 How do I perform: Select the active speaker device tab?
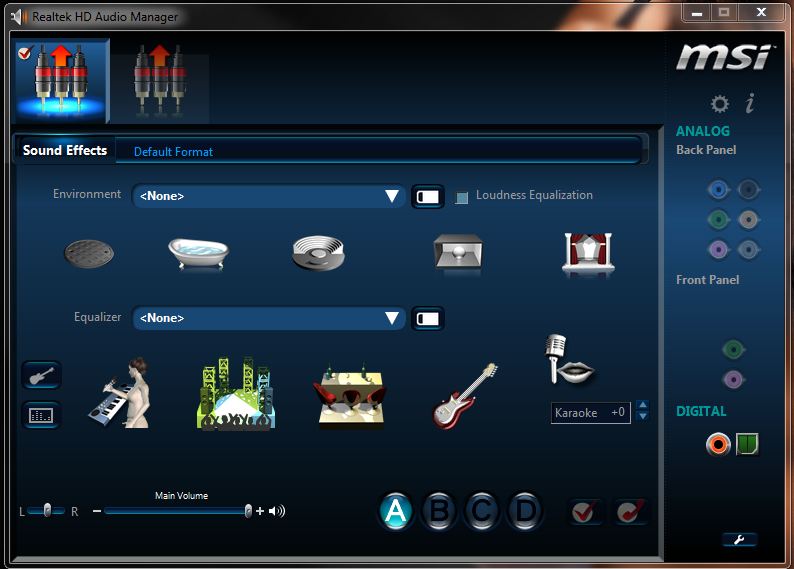coord(61,81)
